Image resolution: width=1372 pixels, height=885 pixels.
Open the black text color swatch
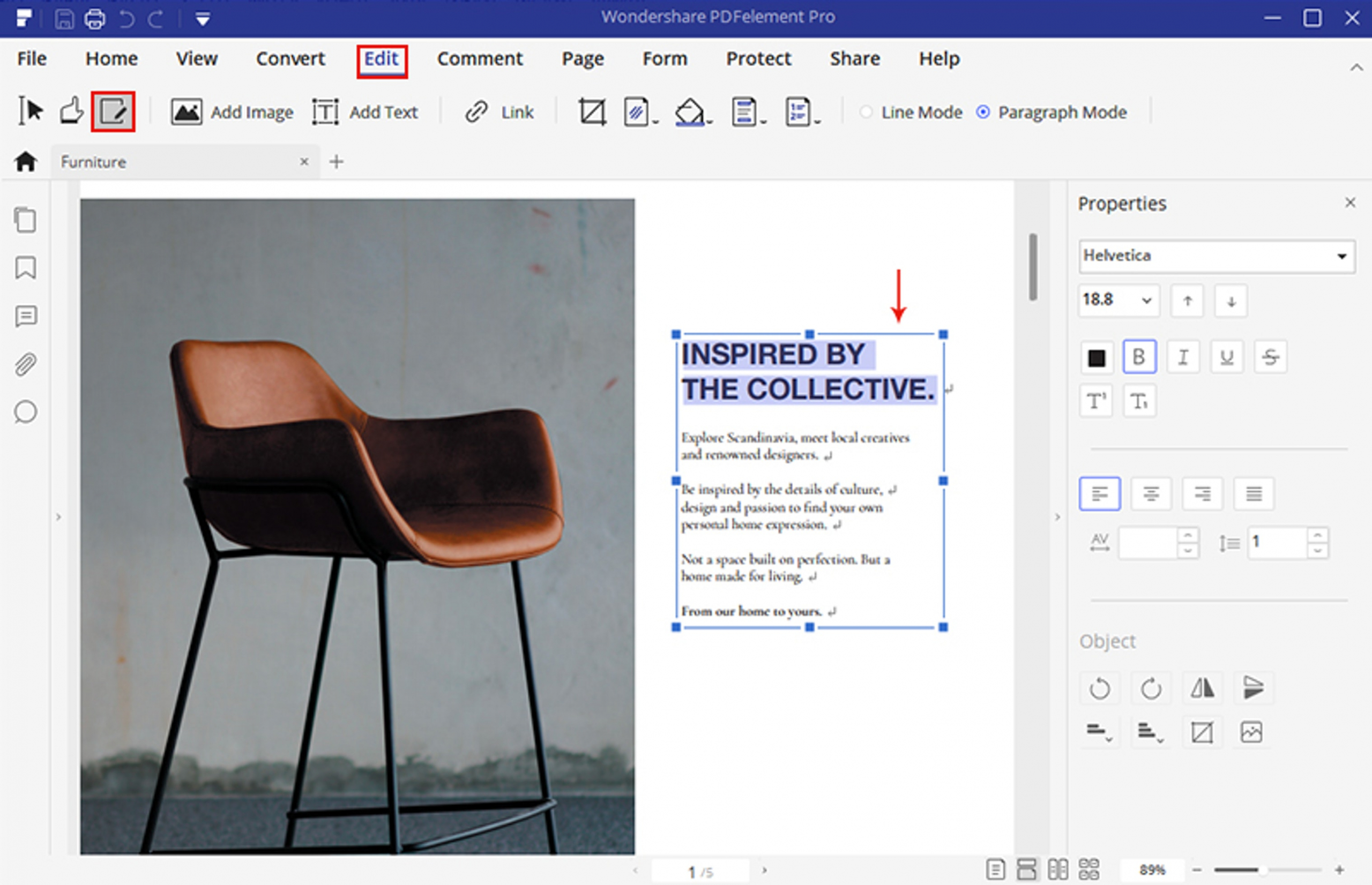coord(1096,357)
